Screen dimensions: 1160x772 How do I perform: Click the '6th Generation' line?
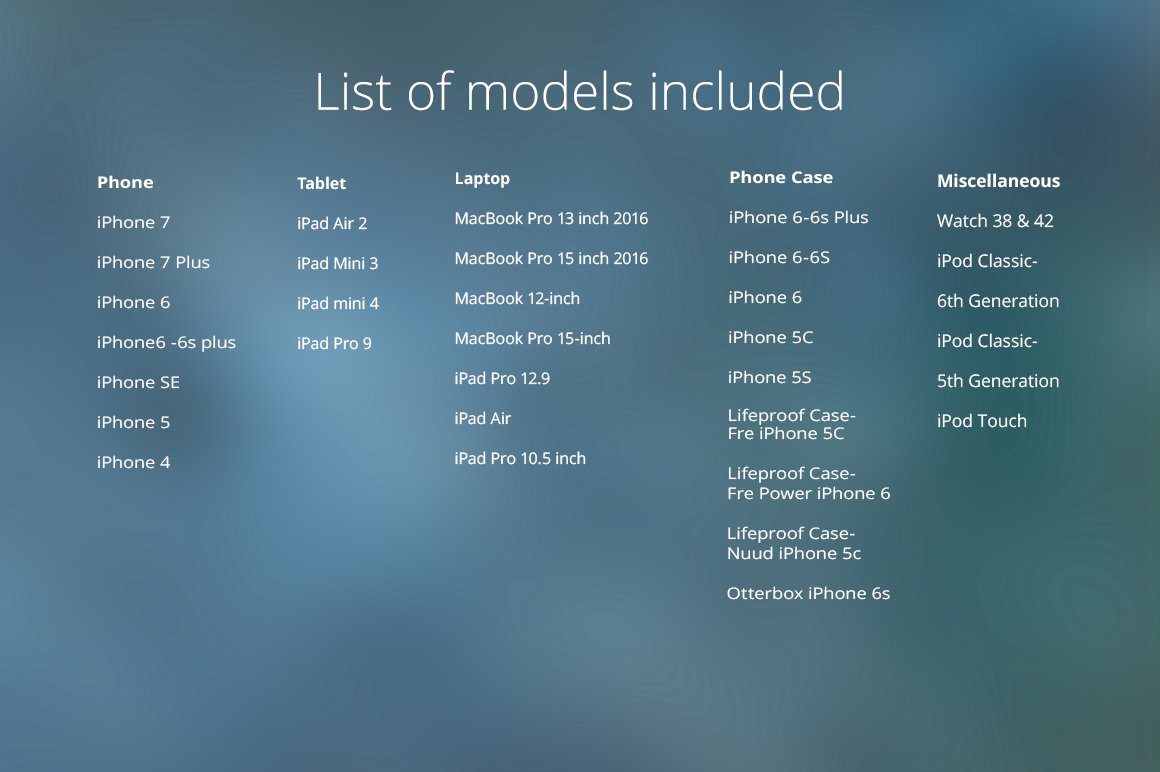click(x=998, y=301)
